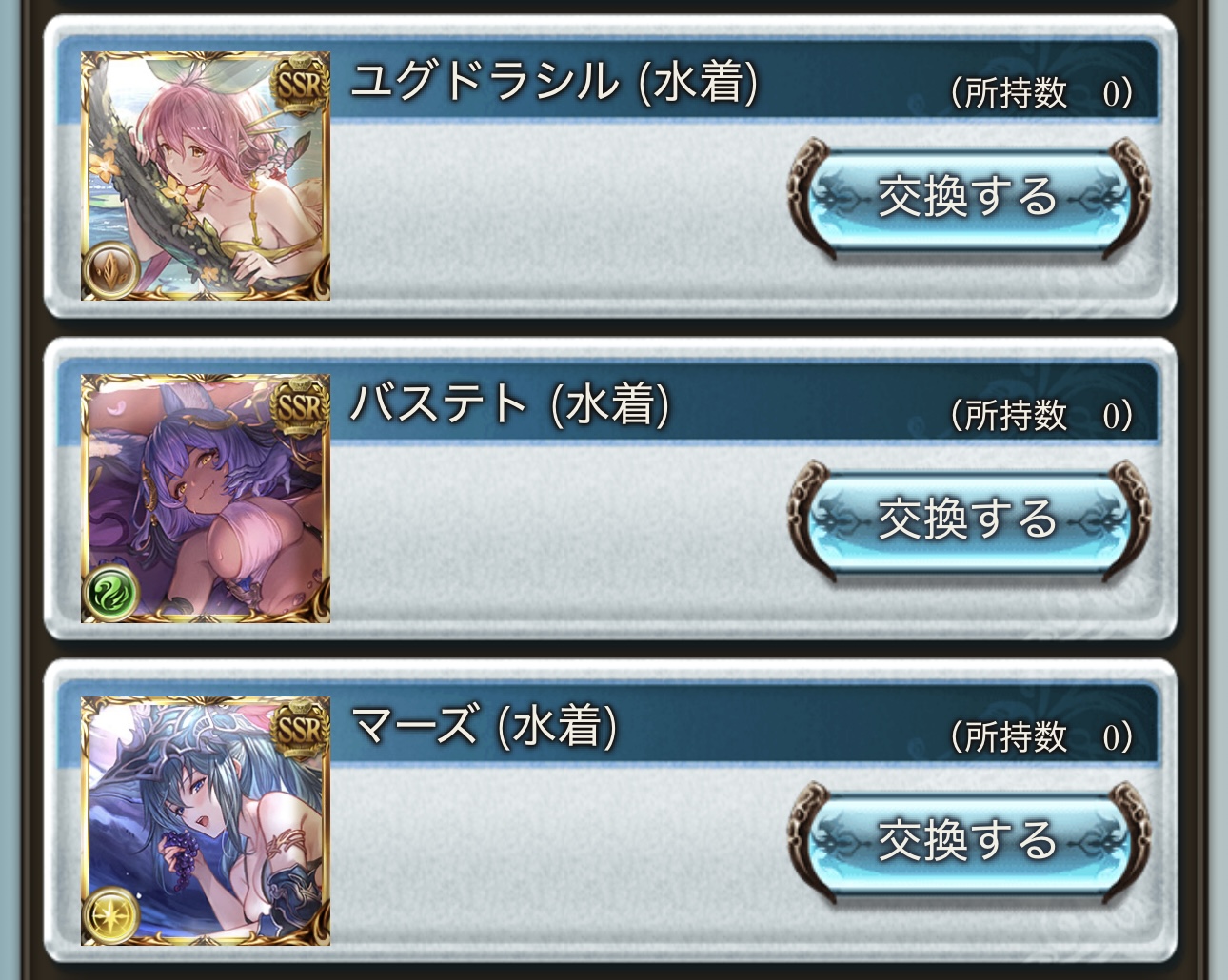Click 交換する for ユグドラシル (水着)
Image resolution: width=1228 pixels, height=980 pixels.
968,197
